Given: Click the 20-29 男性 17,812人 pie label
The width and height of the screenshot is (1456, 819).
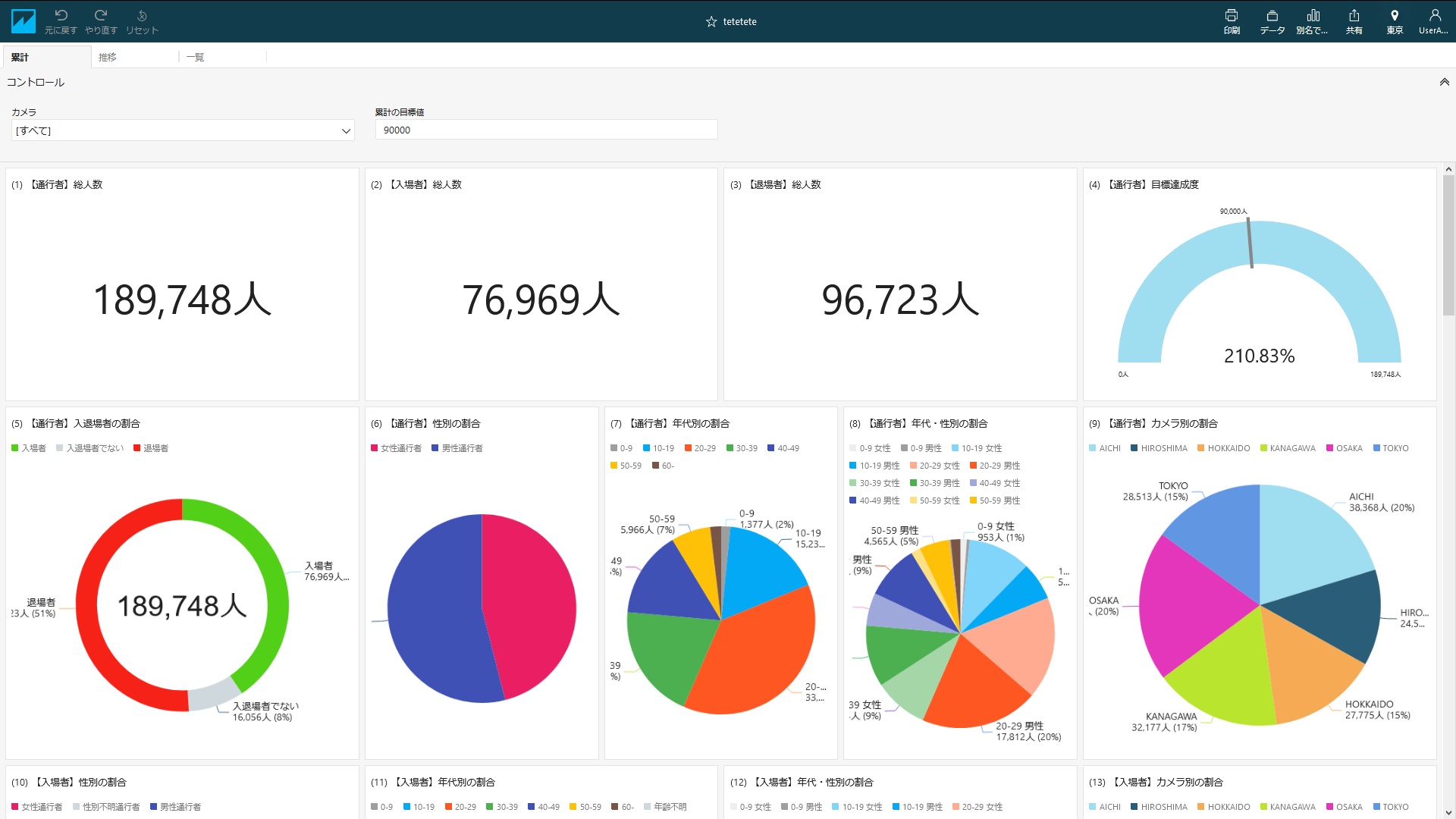Looking at the screenshot, I should 1028,731.
